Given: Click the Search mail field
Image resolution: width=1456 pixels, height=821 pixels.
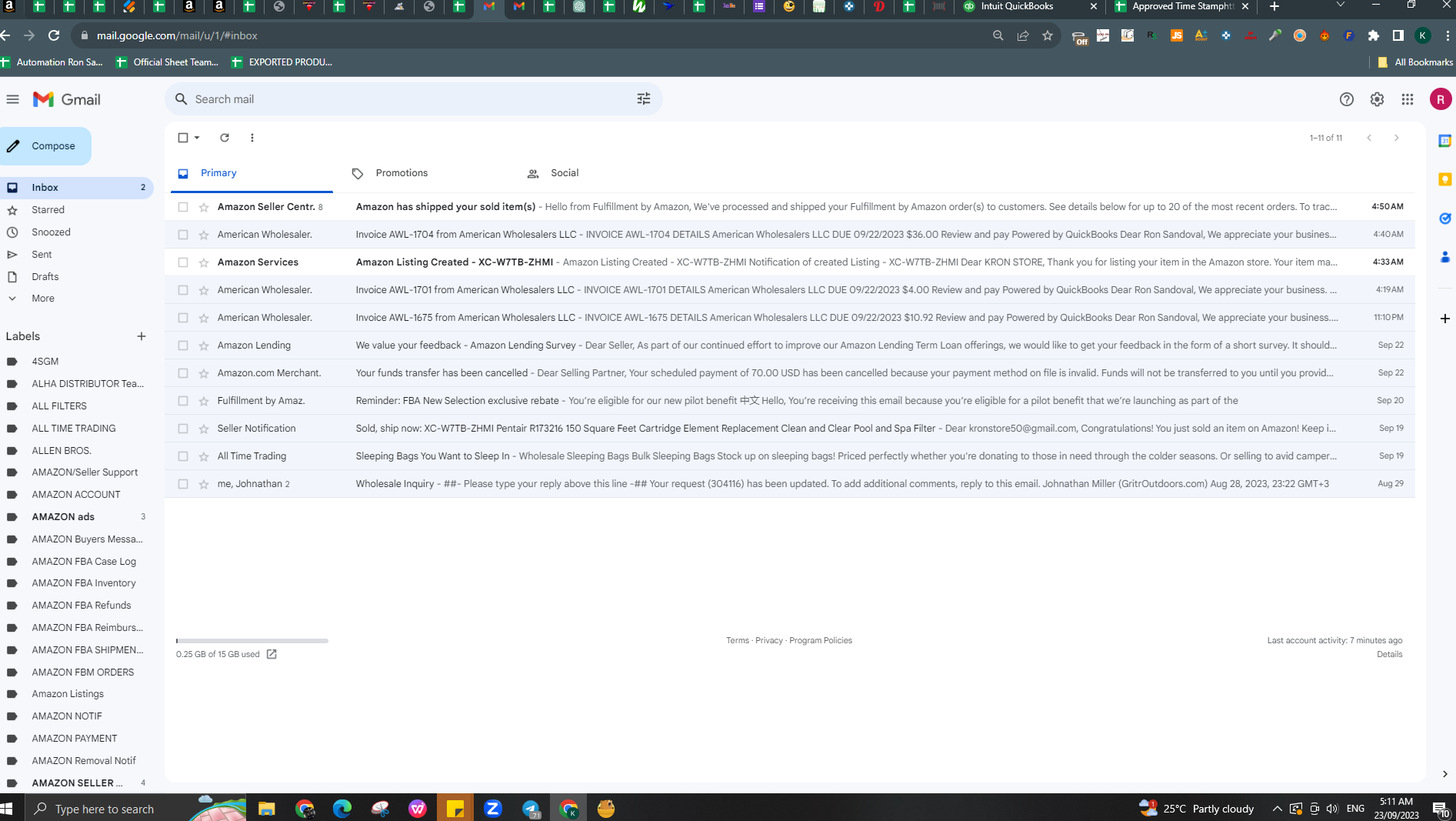Looking at the screenshot, I should pos(412,99).
